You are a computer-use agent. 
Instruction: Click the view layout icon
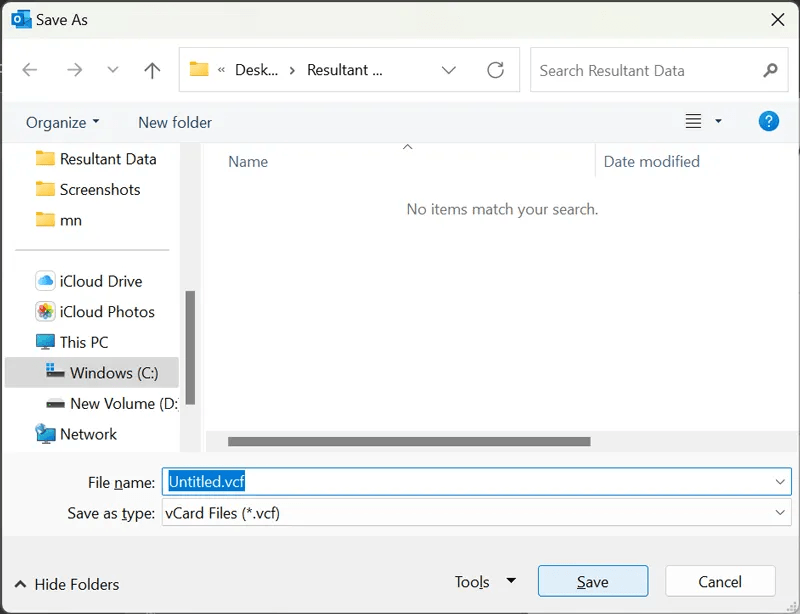[693, 121]
